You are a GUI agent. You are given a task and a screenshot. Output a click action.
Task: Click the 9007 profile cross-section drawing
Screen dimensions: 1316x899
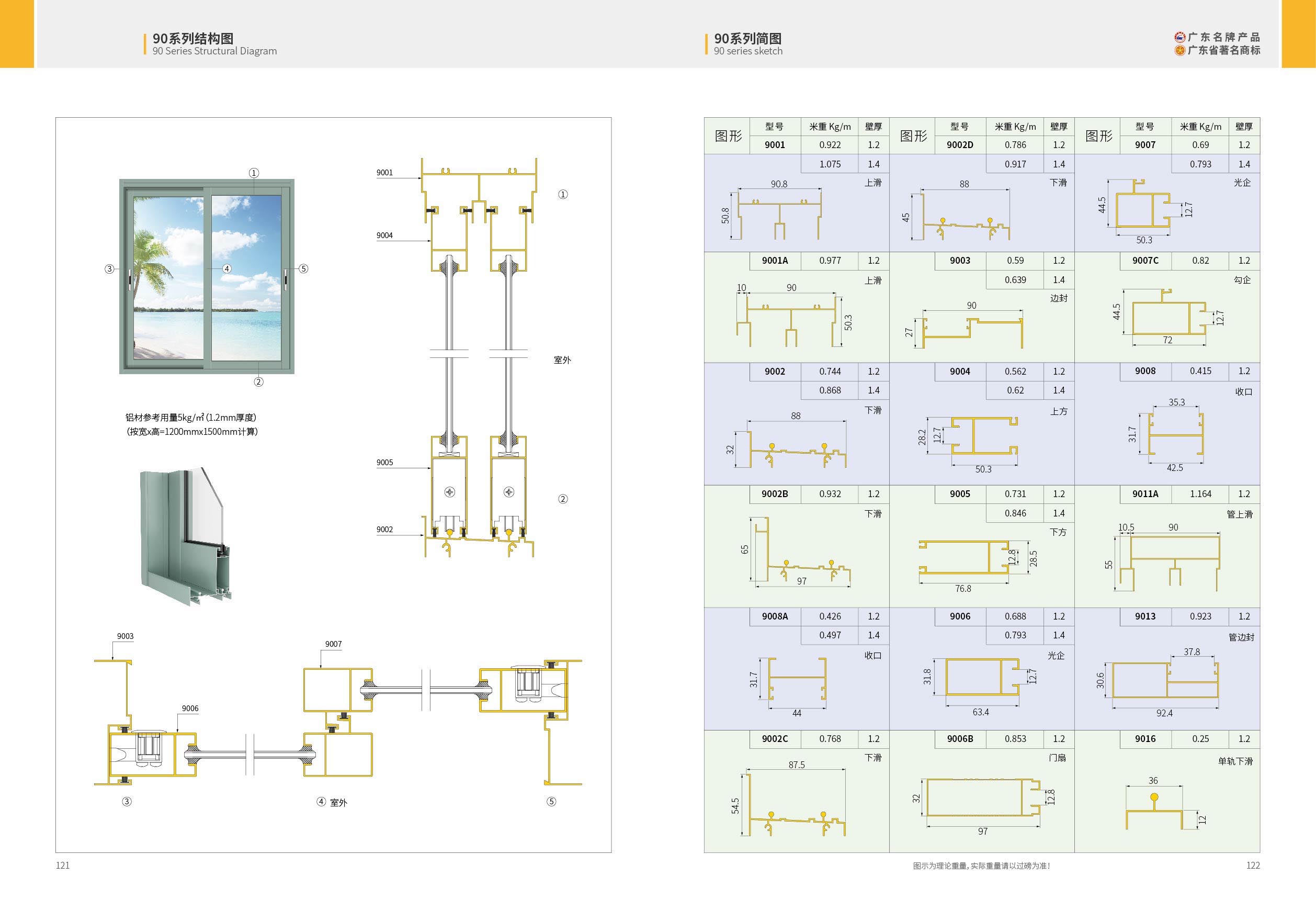click(1146, 212)
